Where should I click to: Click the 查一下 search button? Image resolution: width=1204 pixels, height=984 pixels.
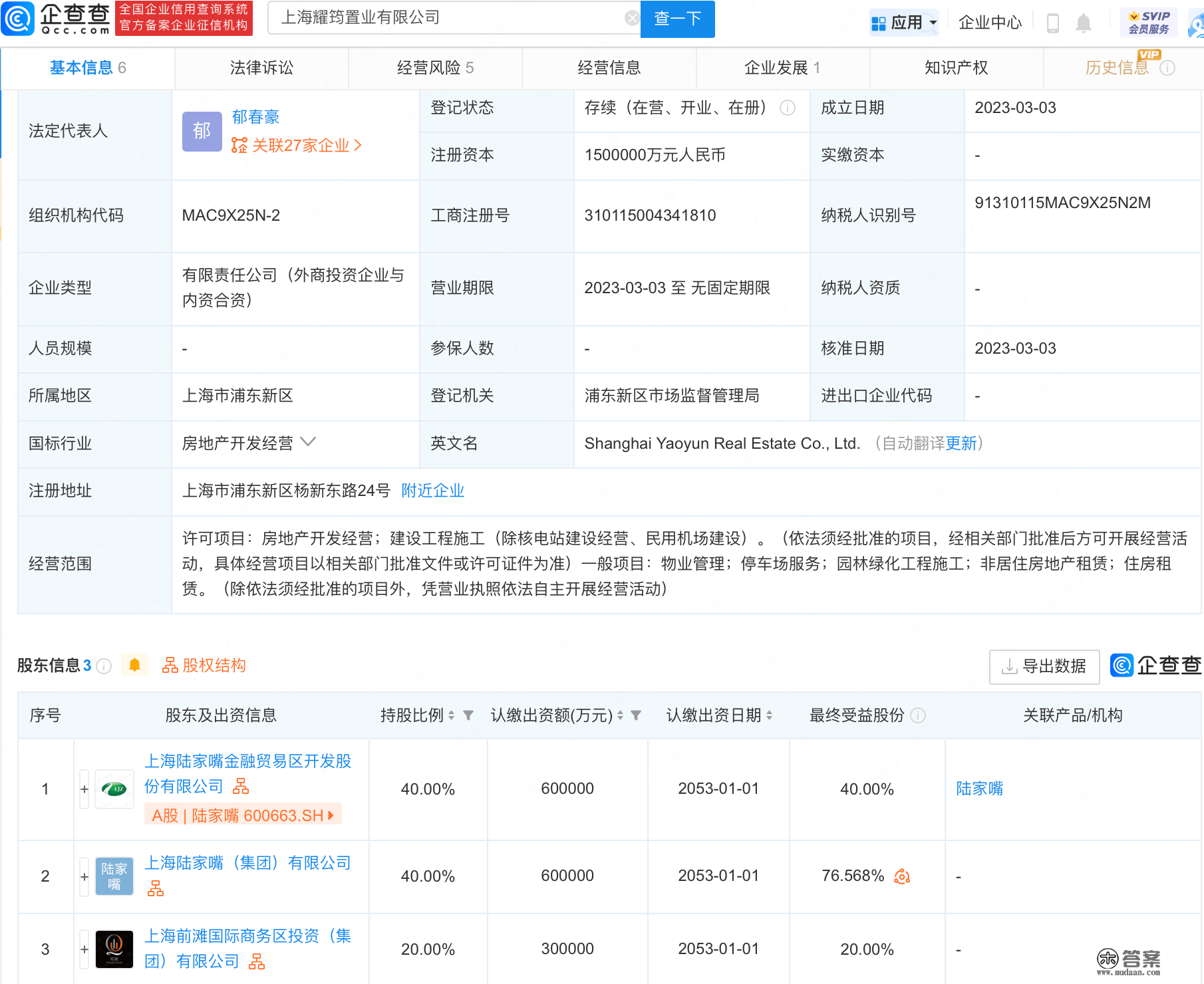(677, 19)
